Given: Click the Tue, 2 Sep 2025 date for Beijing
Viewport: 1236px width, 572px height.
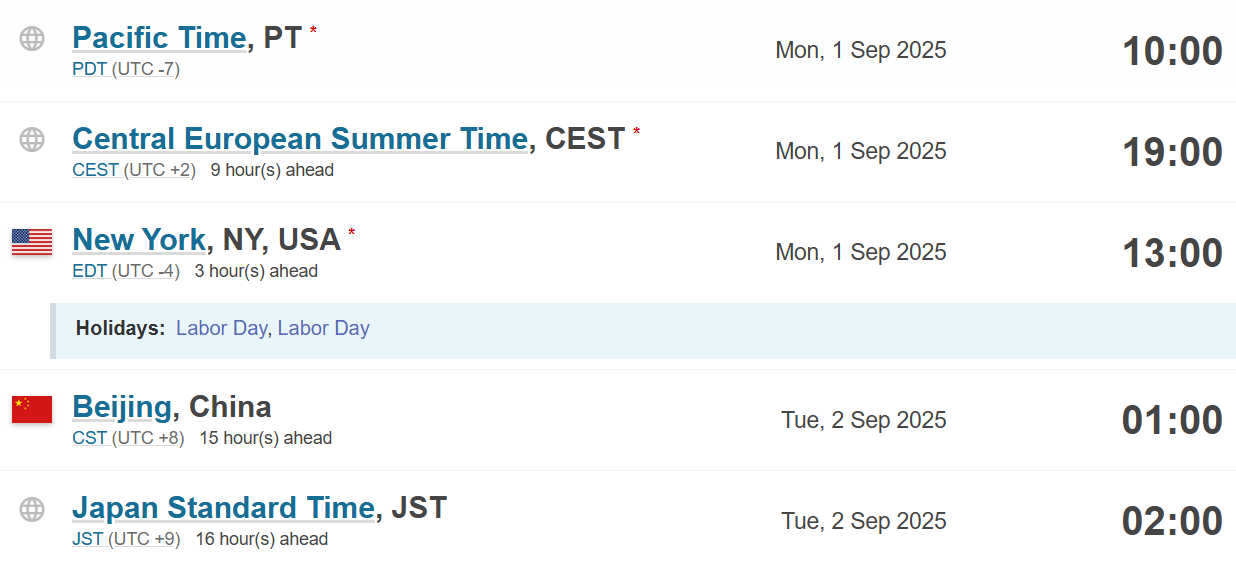Looking at the screenshot, I should pos(864,420).
